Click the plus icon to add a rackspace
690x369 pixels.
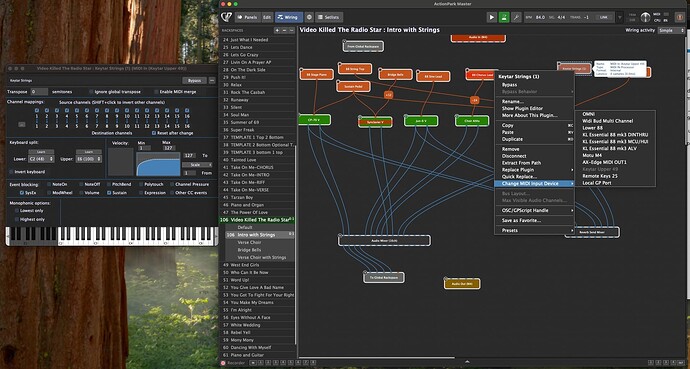[x=277, y=30]
